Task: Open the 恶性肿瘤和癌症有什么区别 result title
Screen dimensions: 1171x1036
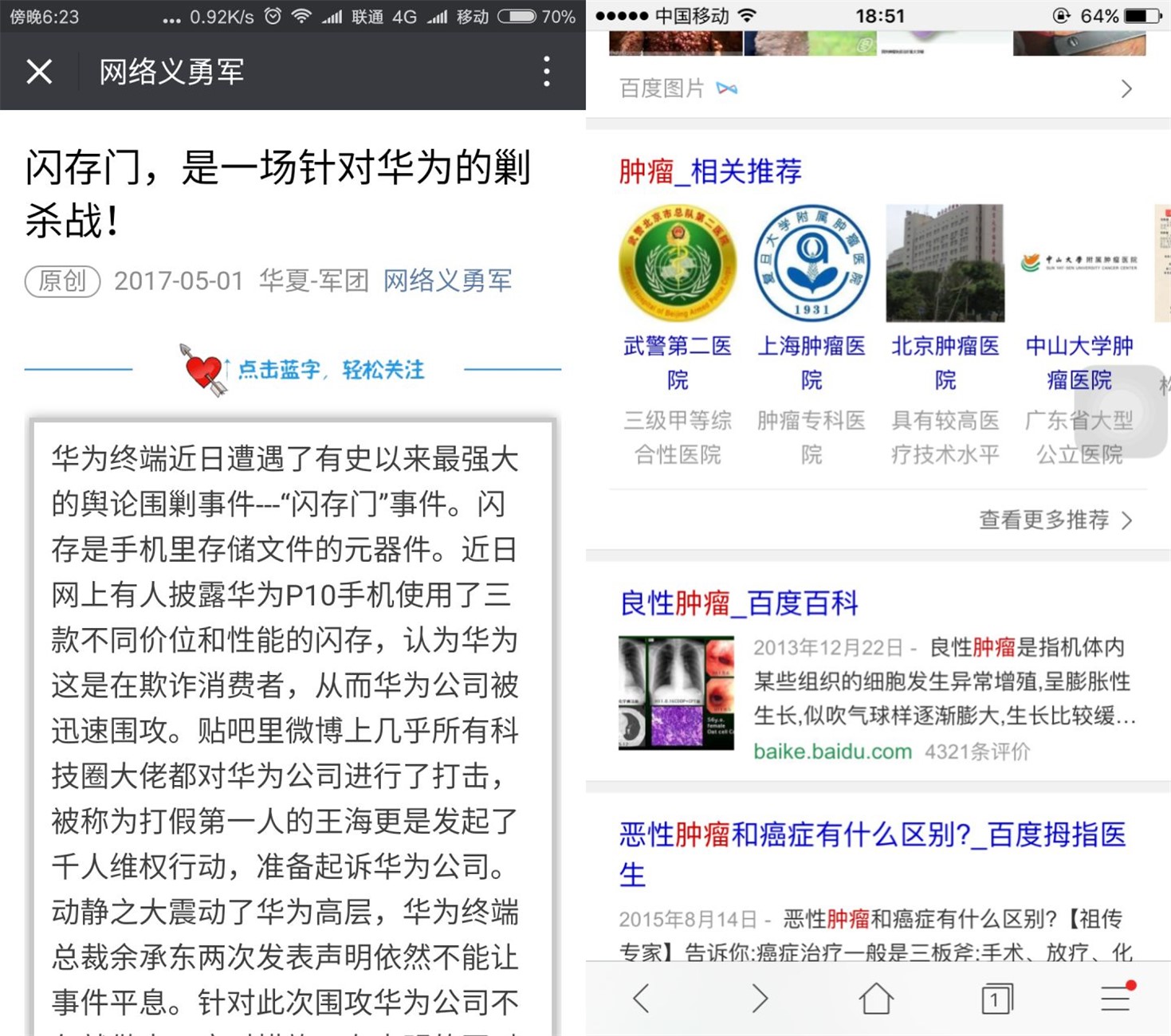Action: pos(873,854)
